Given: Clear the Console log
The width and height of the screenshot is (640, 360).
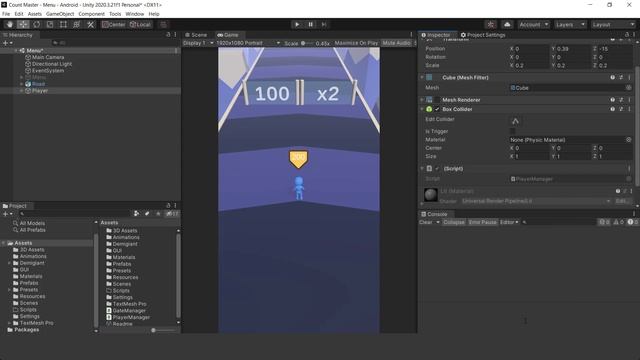Looking at the screenshot, I should point(426,222).
